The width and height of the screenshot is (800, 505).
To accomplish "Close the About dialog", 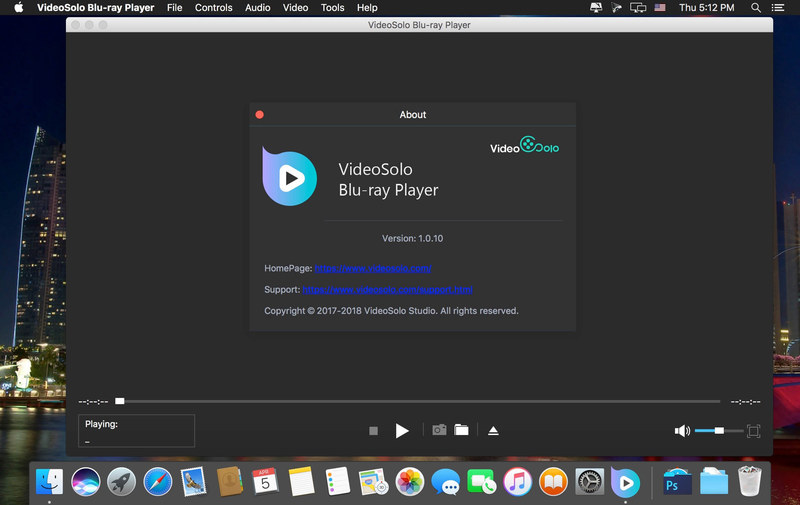I will coord(259,115).
